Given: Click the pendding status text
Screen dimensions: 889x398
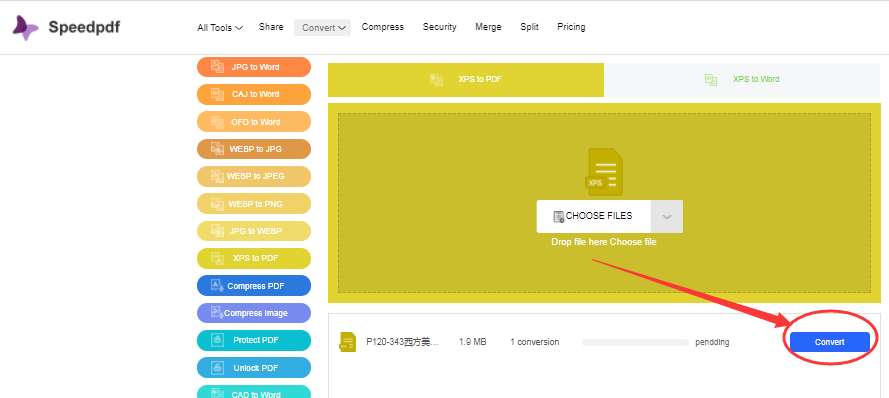Looking at the screenshot, I should coord(712,342).
